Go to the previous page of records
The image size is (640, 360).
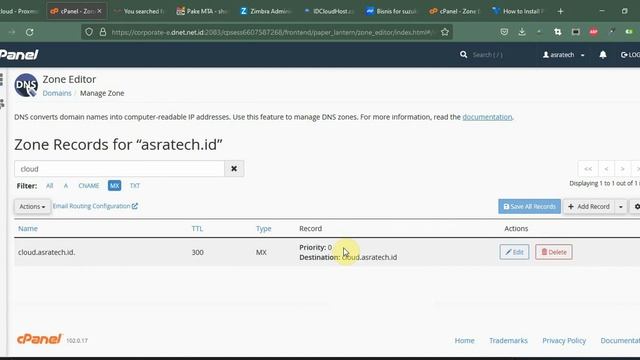coord(606,169)
